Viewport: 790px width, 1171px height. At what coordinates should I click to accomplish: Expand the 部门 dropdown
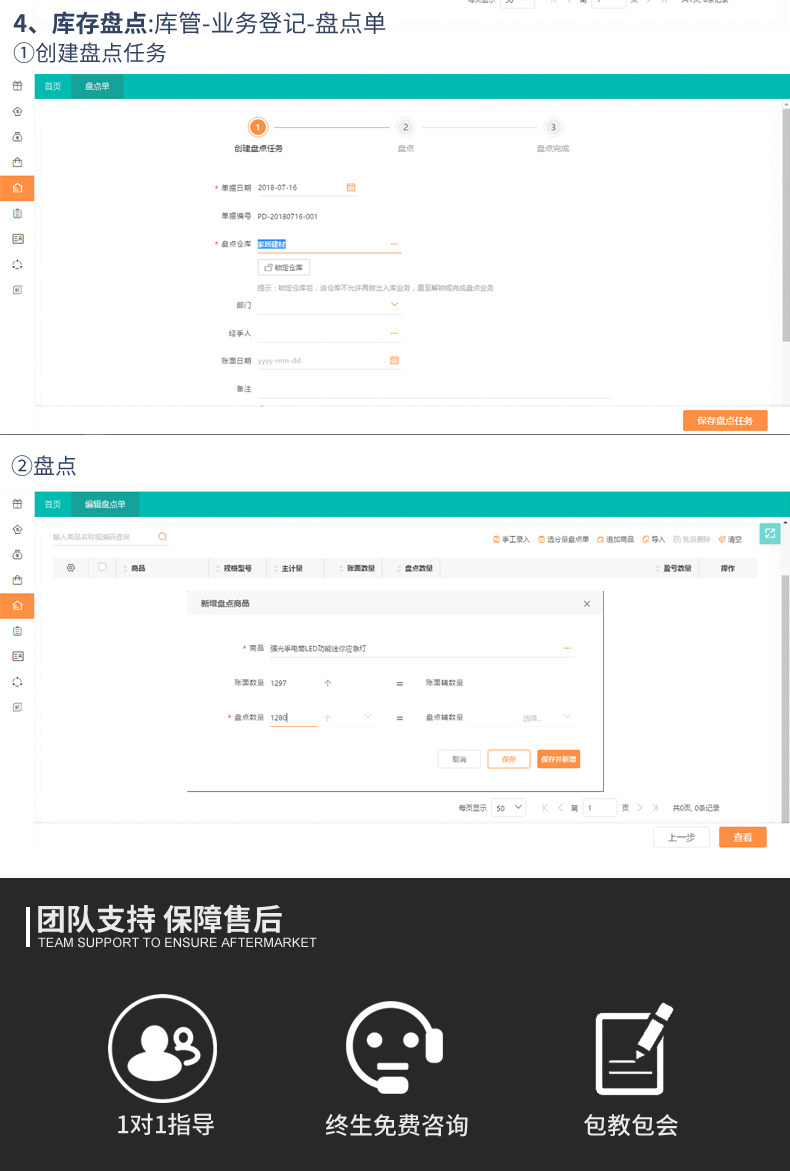(394, 305)
